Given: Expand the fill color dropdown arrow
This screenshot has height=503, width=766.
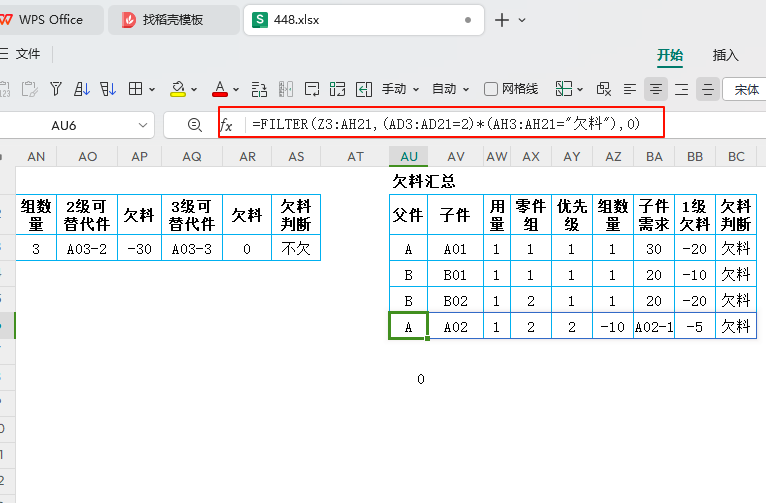Looking at the screenshot, I should point(194,89).
